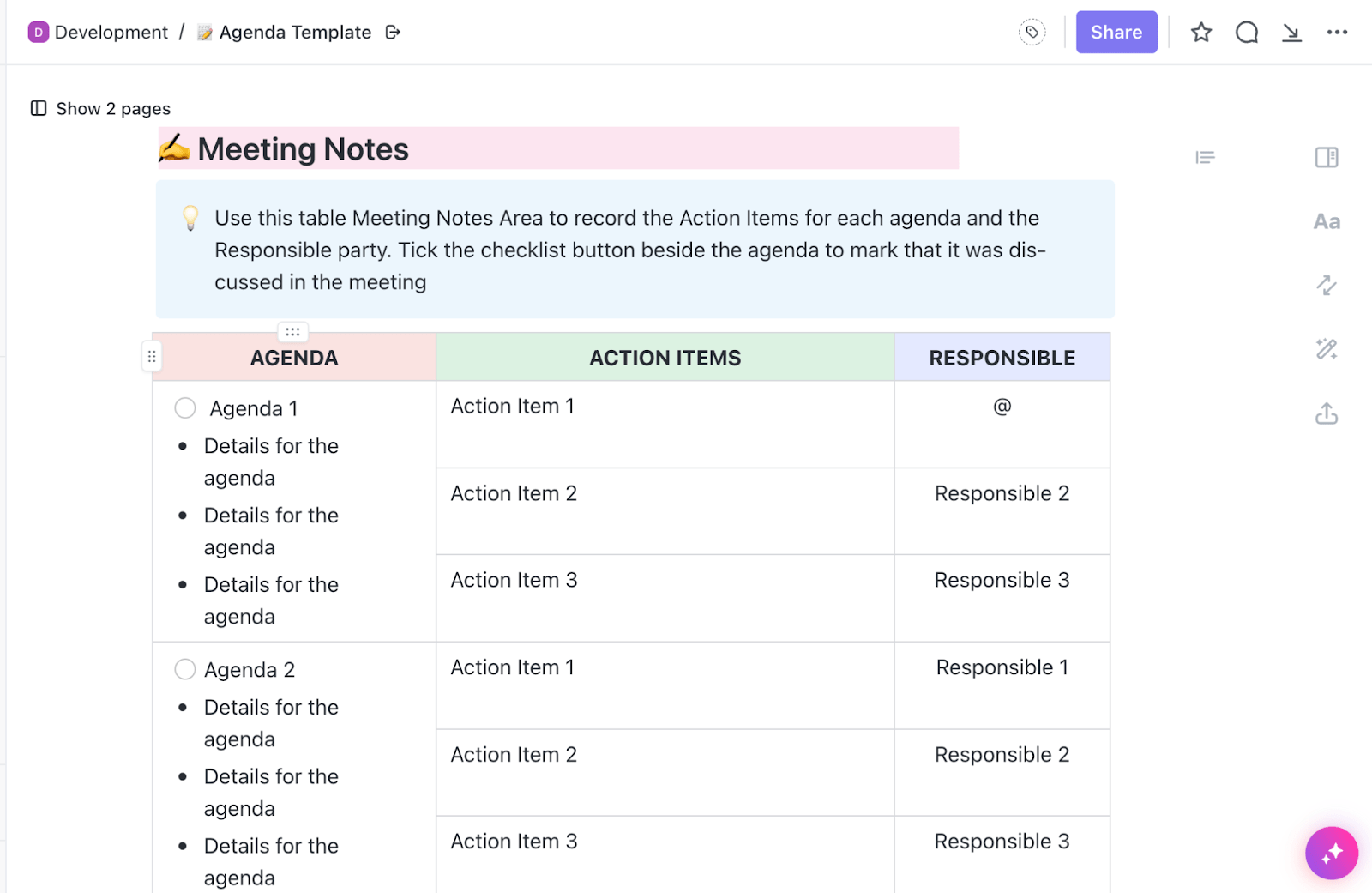Click Action Item 1 under Agenda 1

tap(513, 407)
